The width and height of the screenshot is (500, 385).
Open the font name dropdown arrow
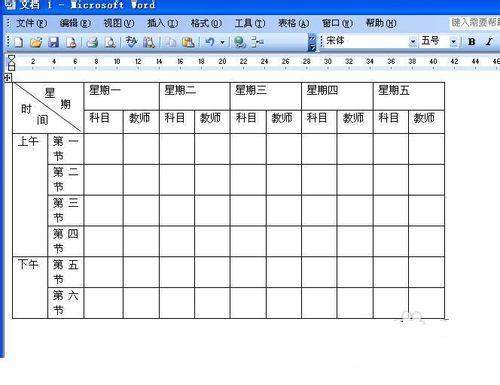coord(413,42)
